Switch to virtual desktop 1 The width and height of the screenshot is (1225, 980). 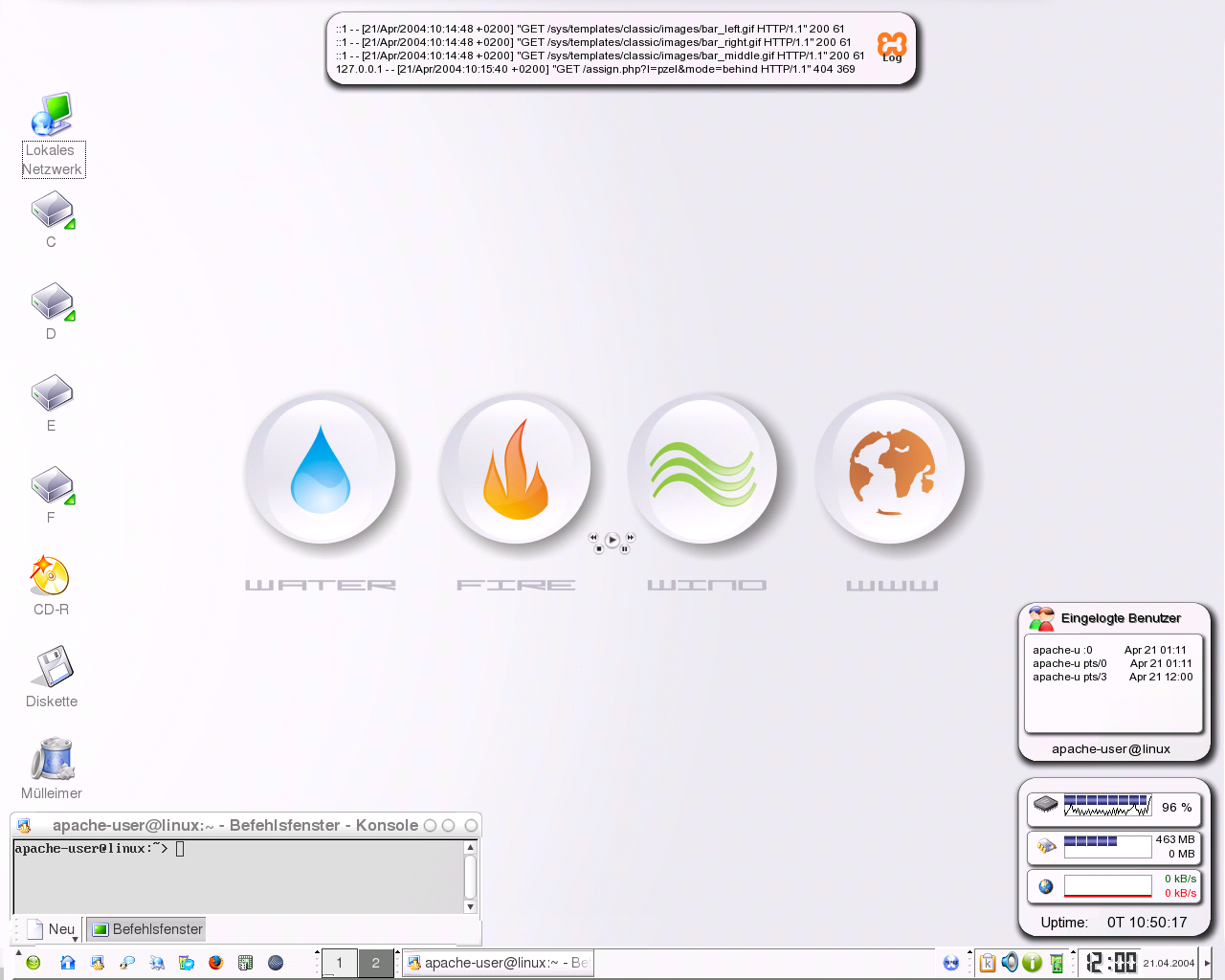click(x=339, y=963)
